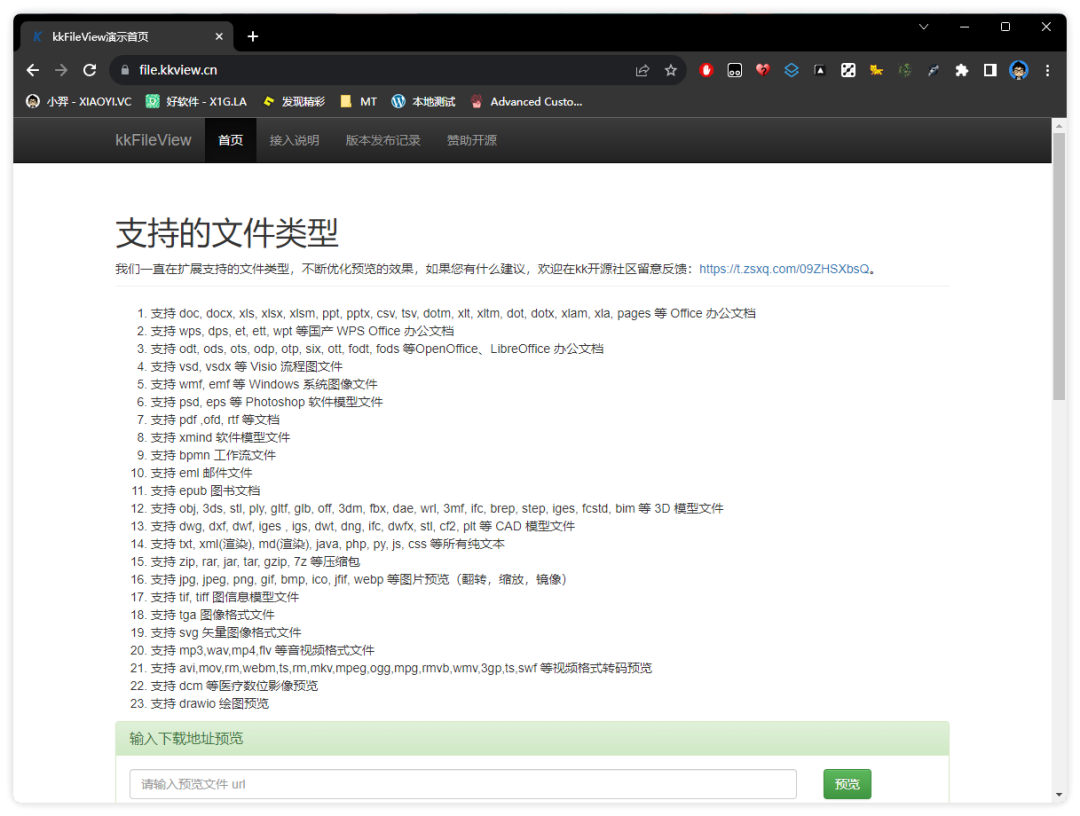Click the line about tga 图像格式文件
The width and height of the screenshot is (1080, 816).
pos(212,616)
